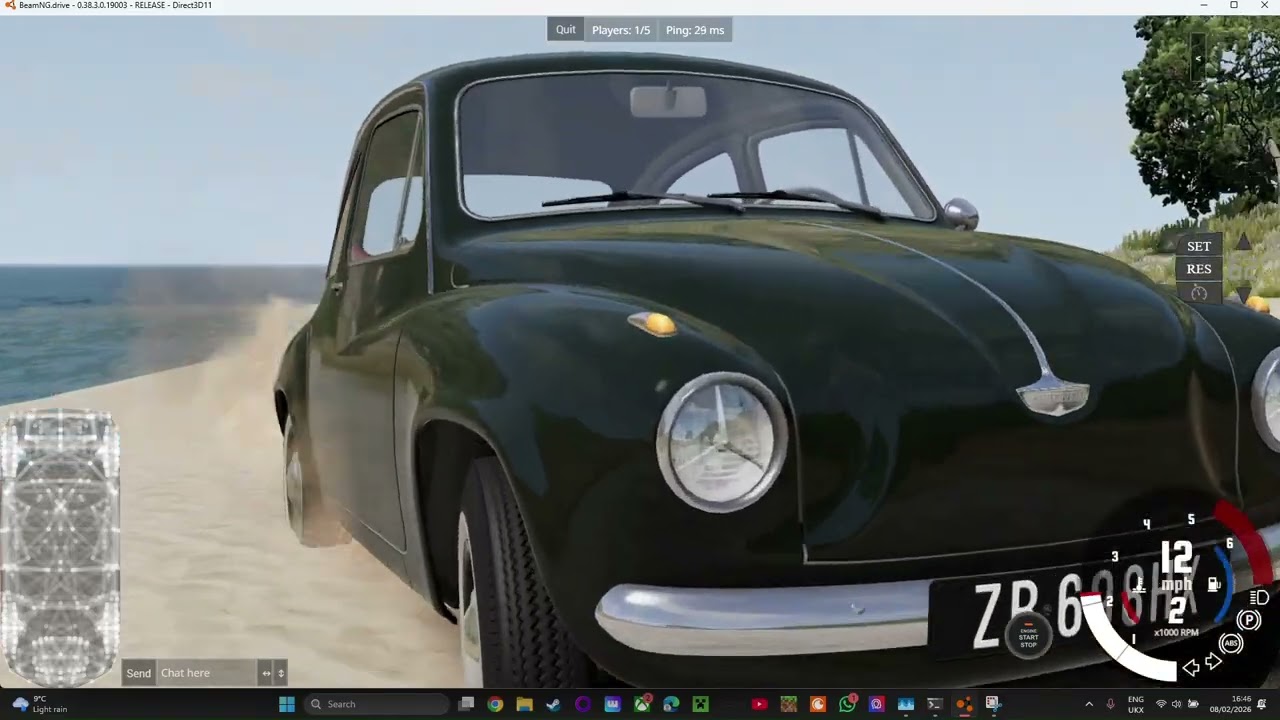Screen dimensions: 1280x720
Task: Open the Windows Start menu
Action: coord(287,704)
